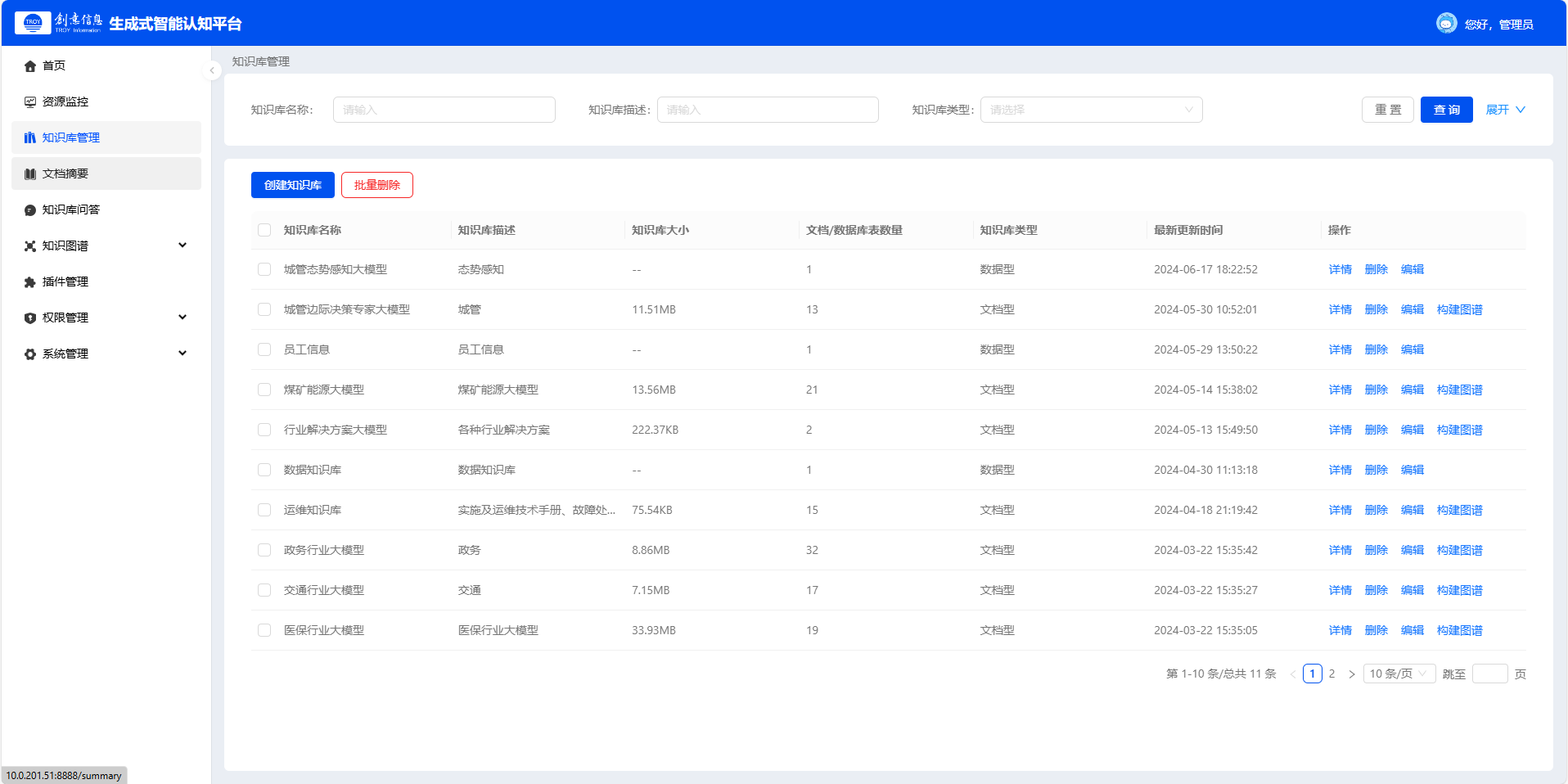Focus the 知识库名称 input field
Screen dimensions: 1568x784
coord(444,110)
